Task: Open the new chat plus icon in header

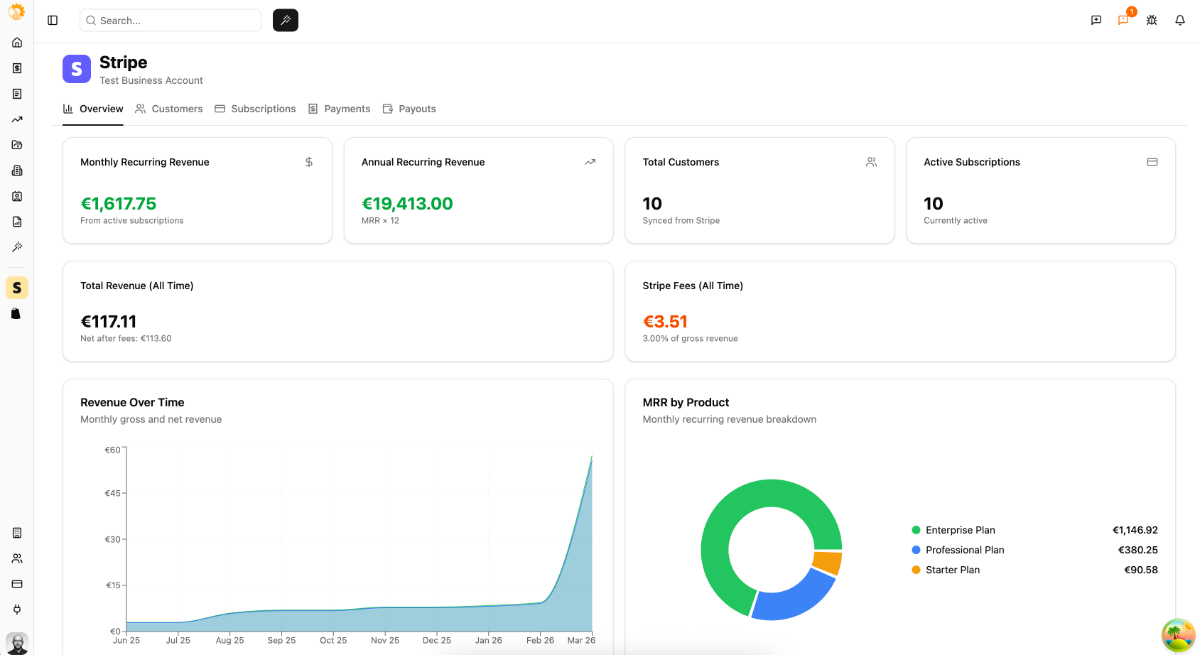Action: click(x=1096, y=20)
